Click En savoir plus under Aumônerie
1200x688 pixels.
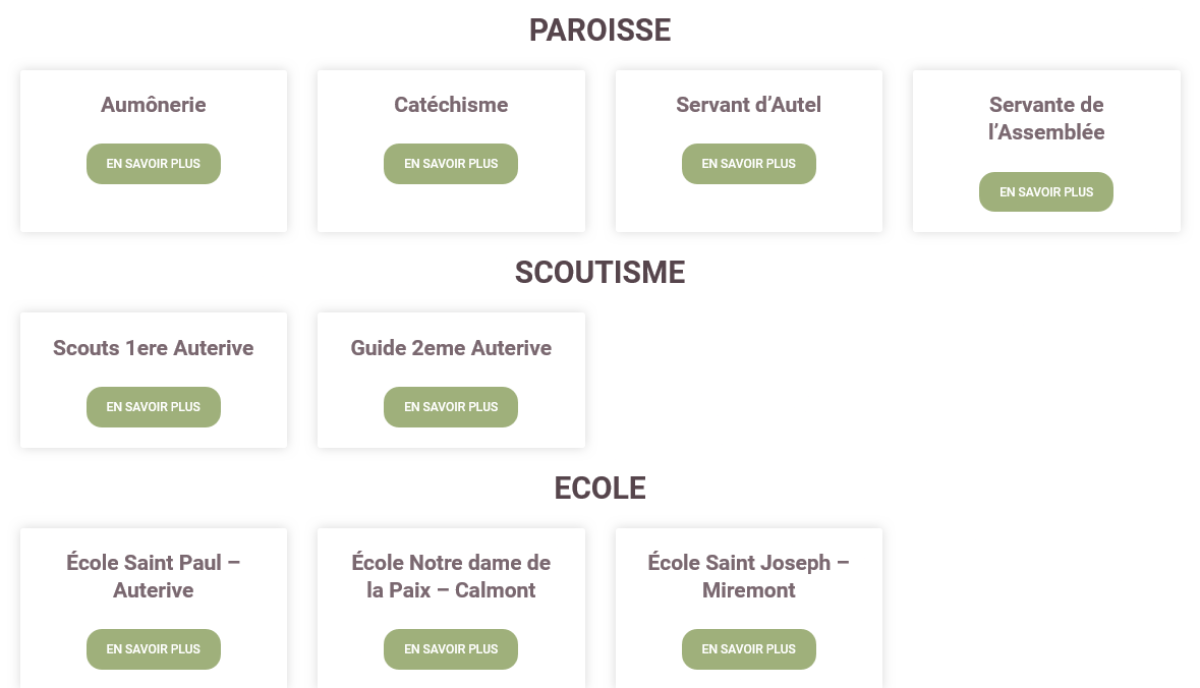pos(153,164)
